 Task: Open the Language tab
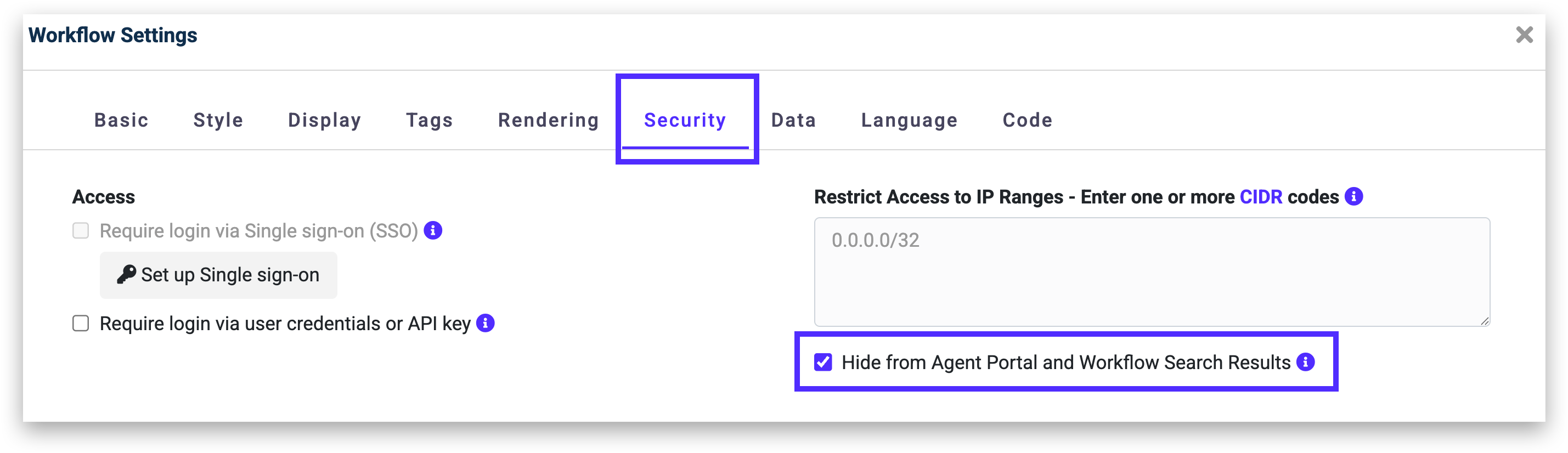click(909, 120)
